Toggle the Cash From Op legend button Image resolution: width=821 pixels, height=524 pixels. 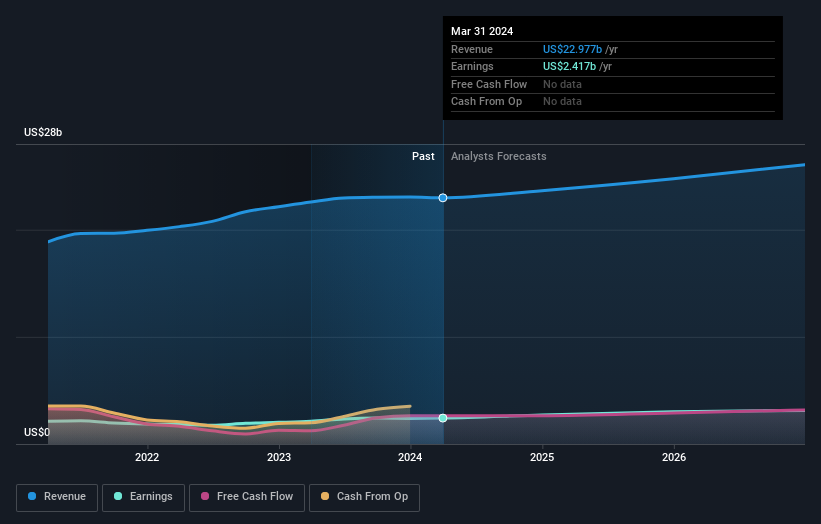click(x=364, y=497)
